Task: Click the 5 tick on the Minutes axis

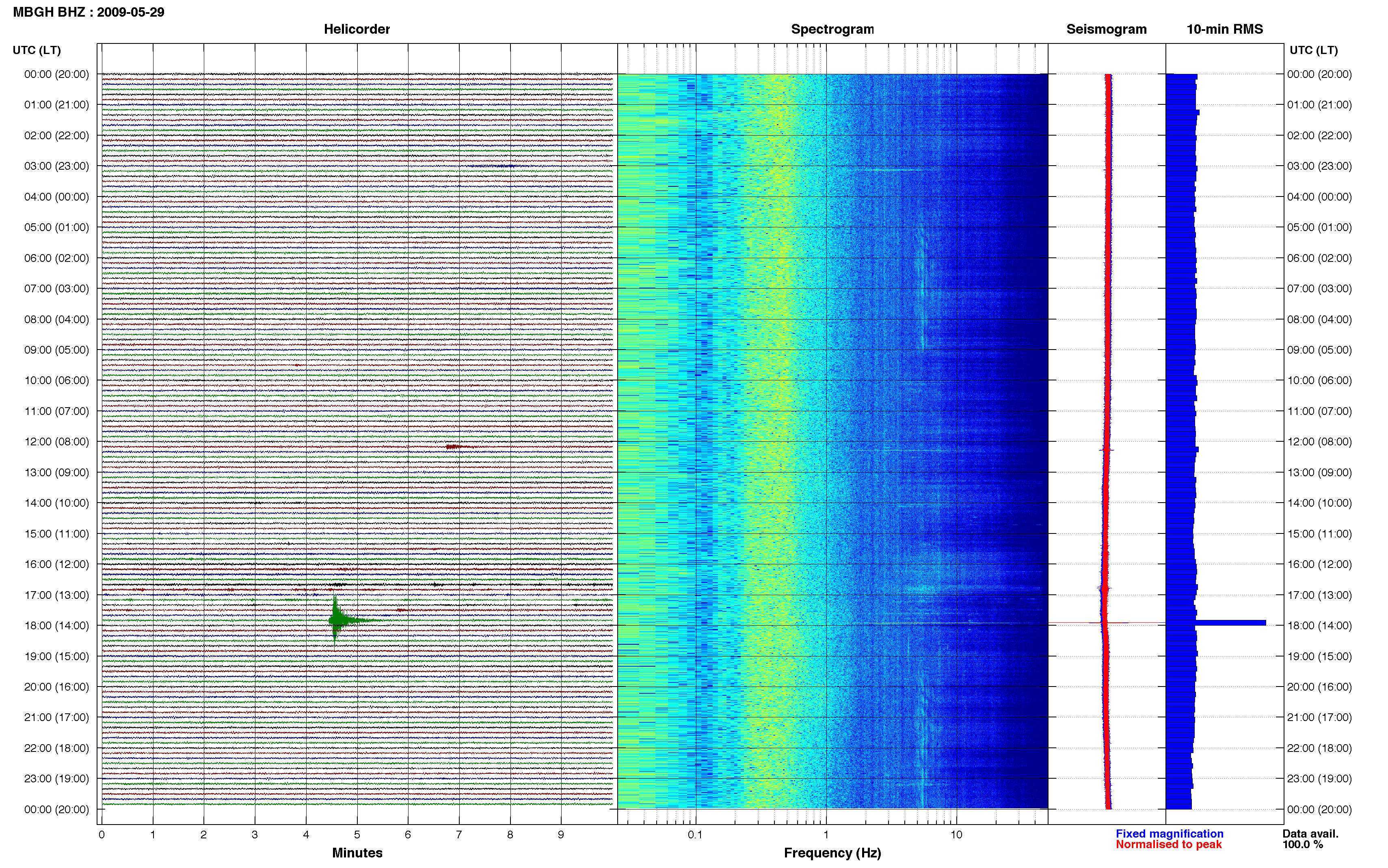Action: click(357, 835)
